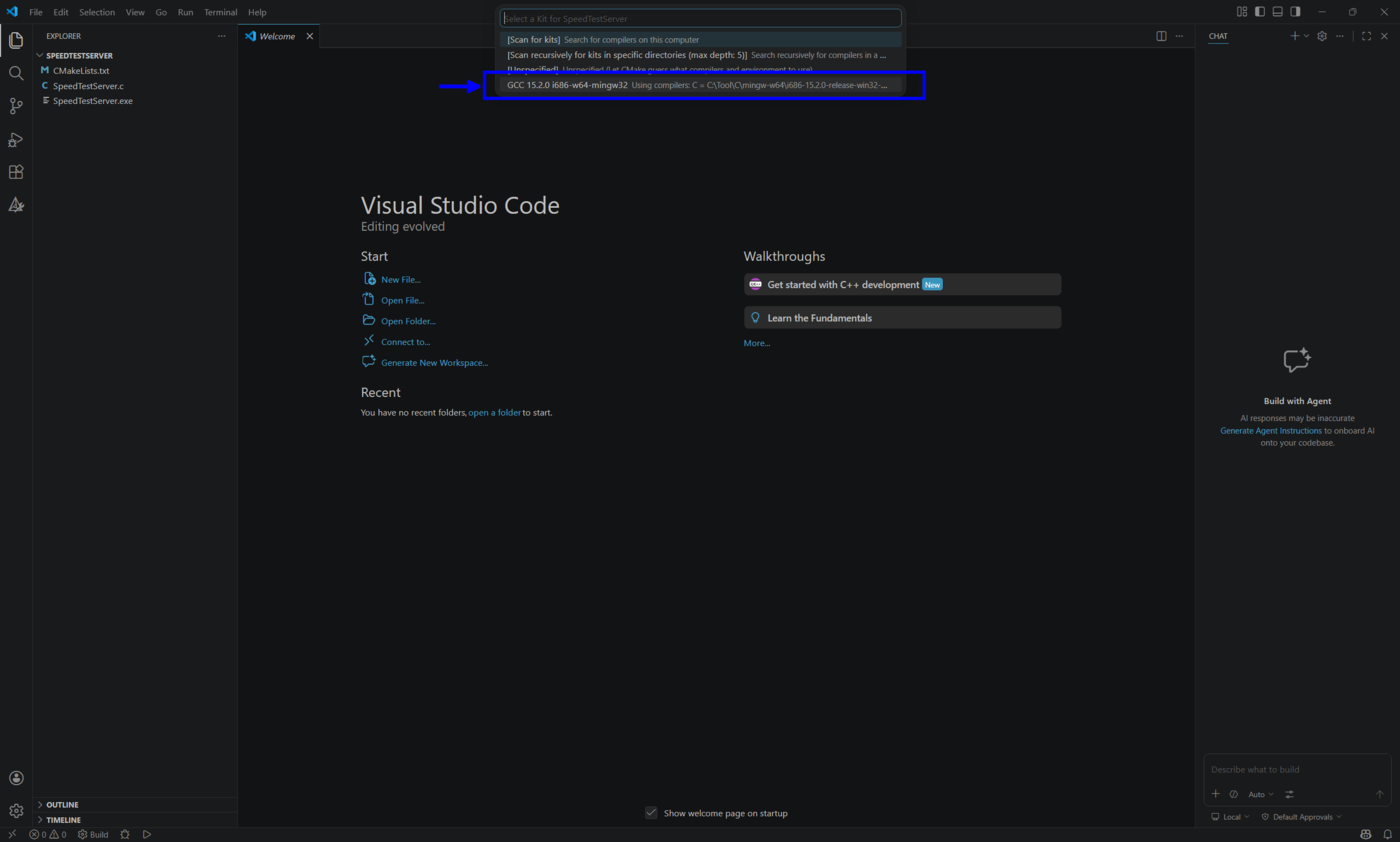This screenshot has width=1400, height=842.
Task: Open the Source Control view
Action: tap(15, 105)
